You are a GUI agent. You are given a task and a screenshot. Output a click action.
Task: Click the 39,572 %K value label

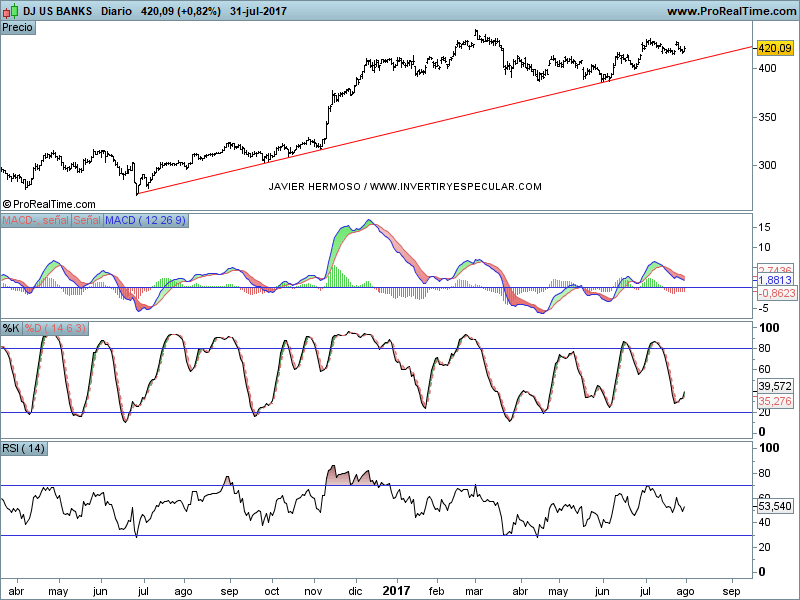[x=775, y=386]
